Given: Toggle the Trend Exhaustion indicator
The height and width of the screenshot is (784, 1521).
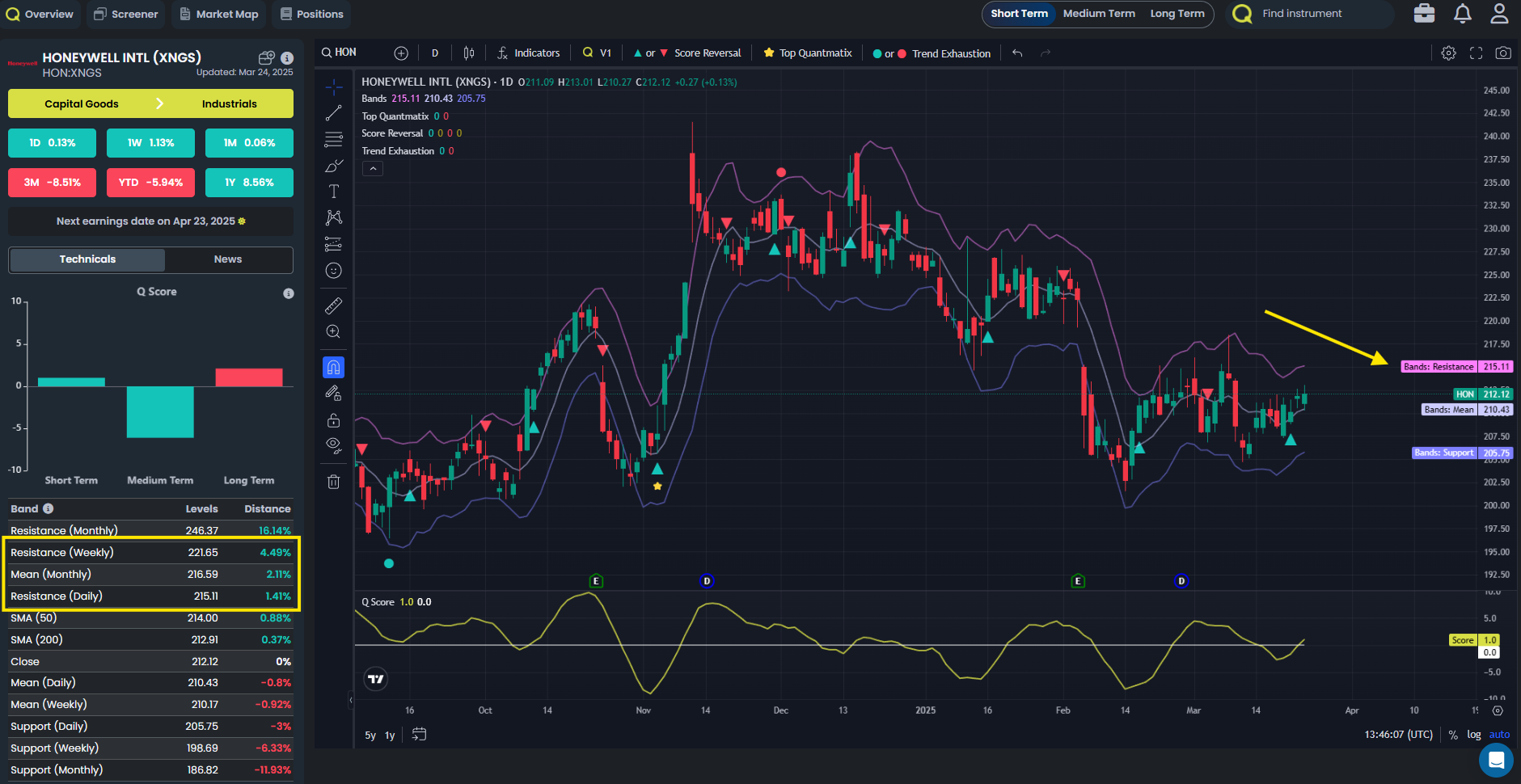Looking at the screenshot, I should 932,53.
